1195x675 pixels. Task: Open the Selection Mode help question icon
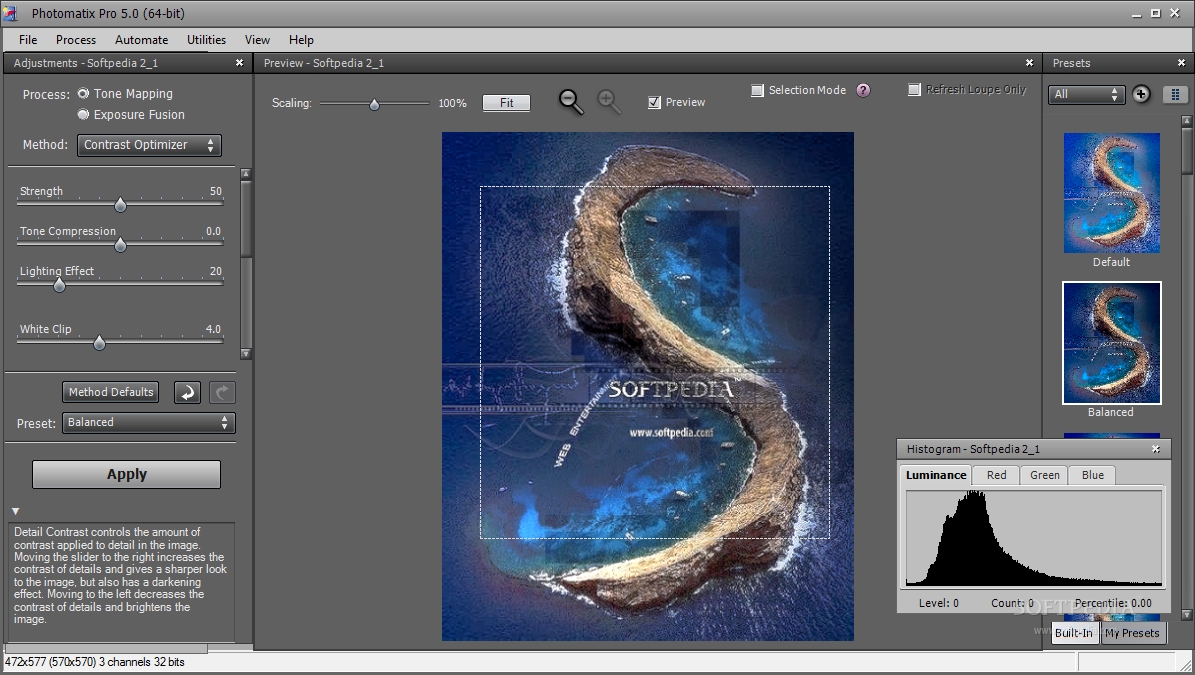point(863,91)
